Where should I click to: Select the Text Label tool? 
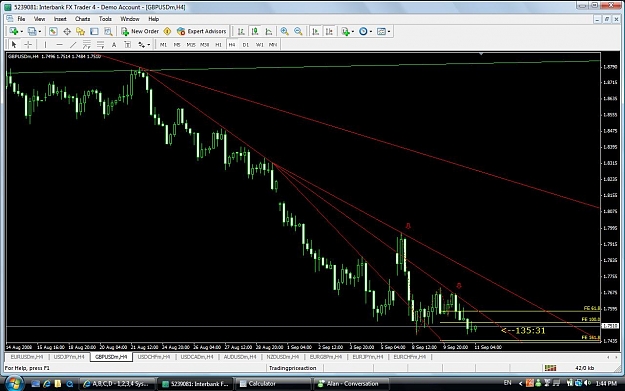pyautogui.click(x=128, y=45)
